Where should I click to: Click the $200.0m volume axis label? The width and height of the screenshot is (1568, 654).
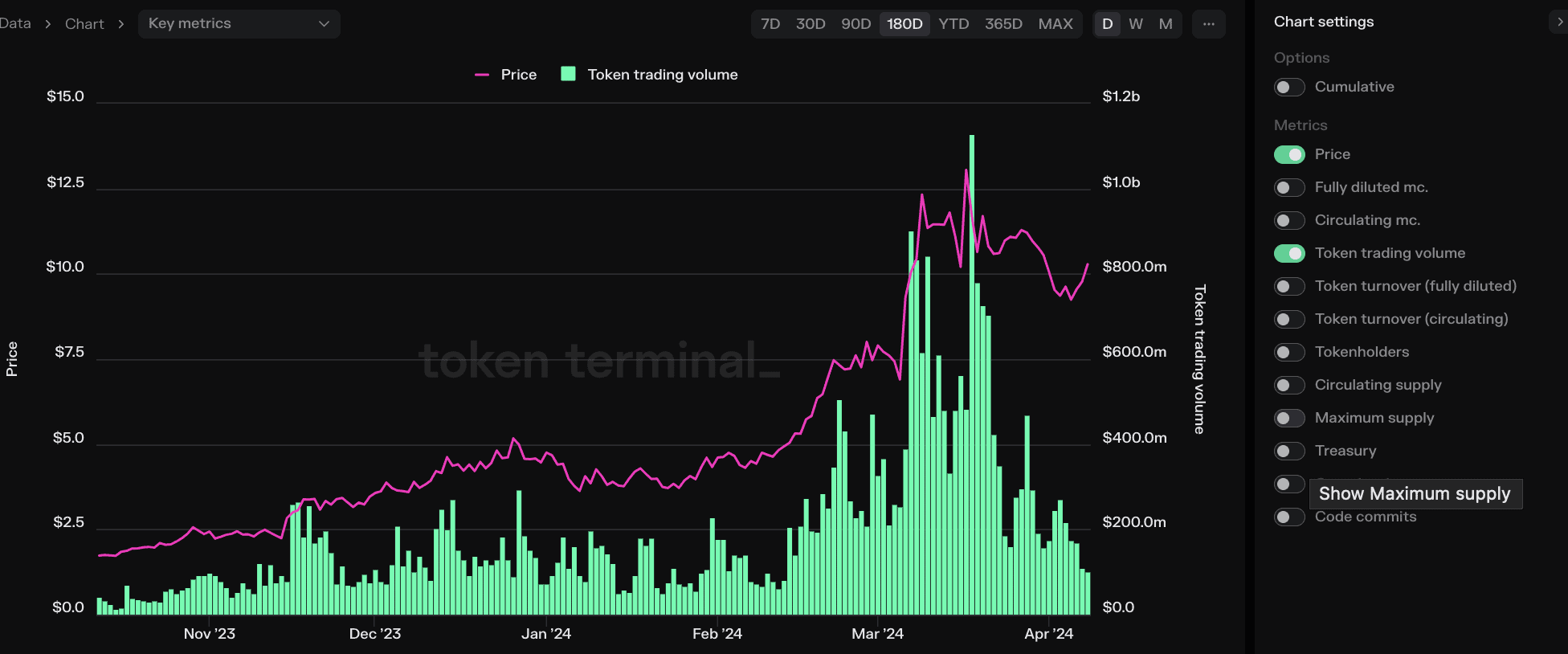point(1134,522)
